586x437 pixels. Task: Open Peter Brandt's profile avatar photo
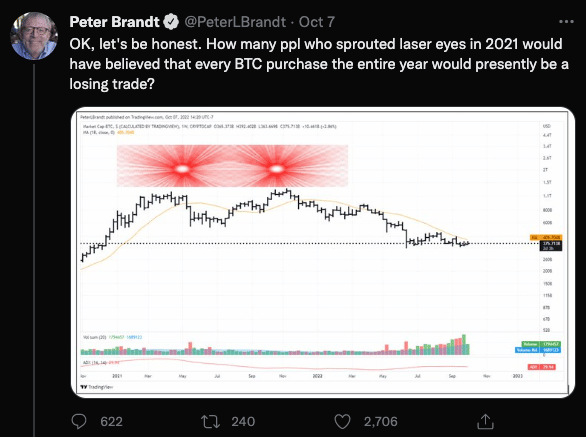pyautogui.click(x=34, y=36)
